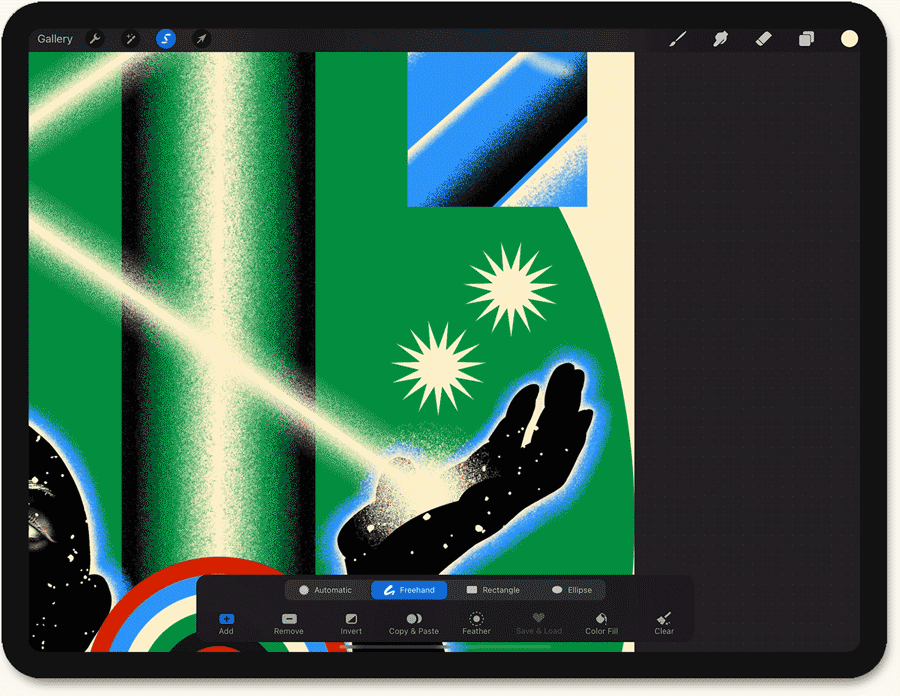Select the Brush tool
The image size is (900, 696).
pos(678,39)
